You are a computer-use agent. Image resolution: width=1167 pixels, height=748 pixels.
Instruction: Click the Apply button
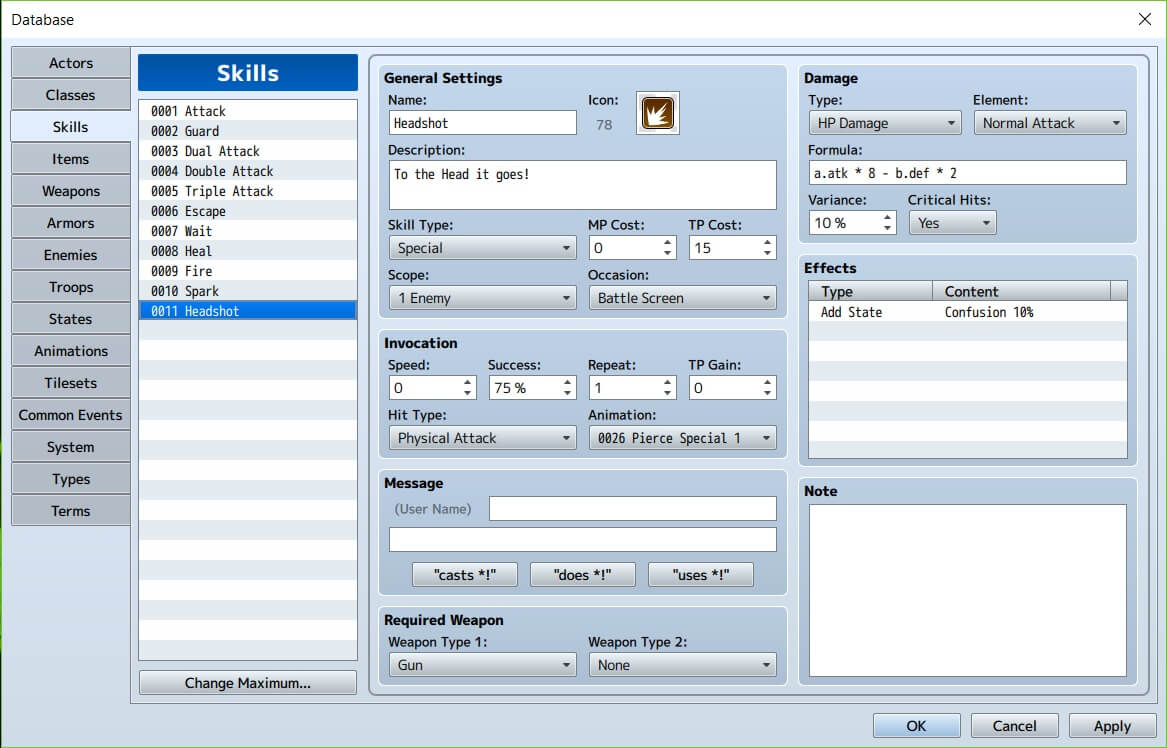(x=1111, y=726)
